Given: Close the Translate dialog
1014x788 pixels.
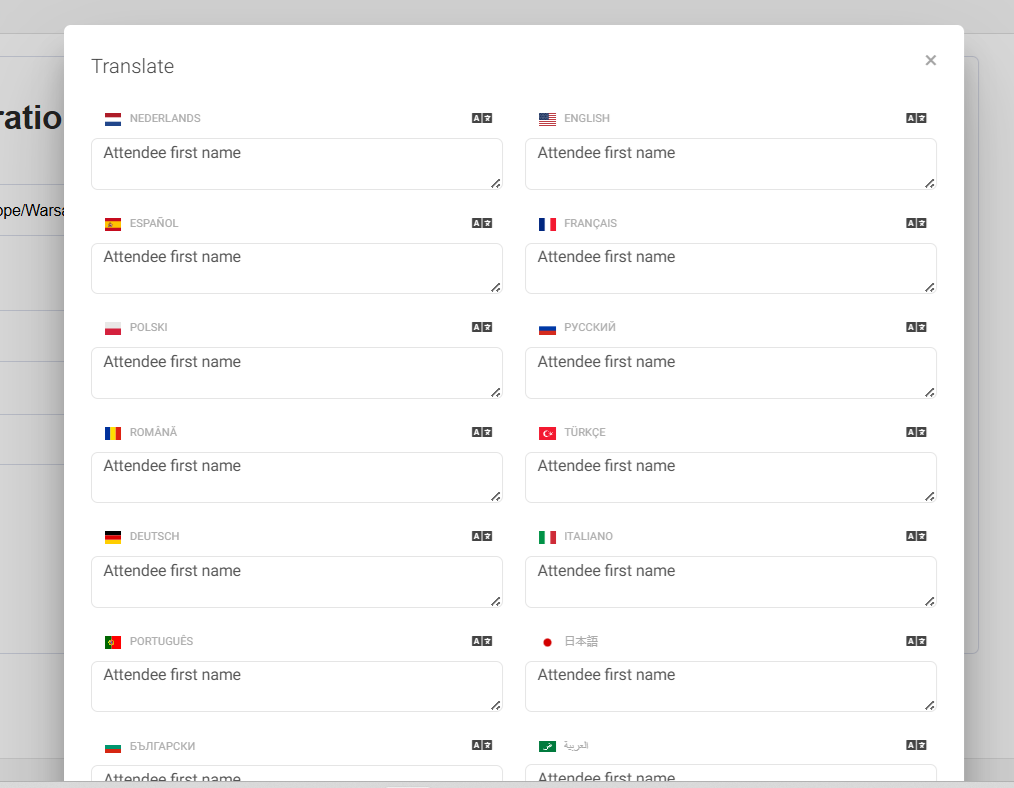Looking at the screenshot, I should point(930,60).
